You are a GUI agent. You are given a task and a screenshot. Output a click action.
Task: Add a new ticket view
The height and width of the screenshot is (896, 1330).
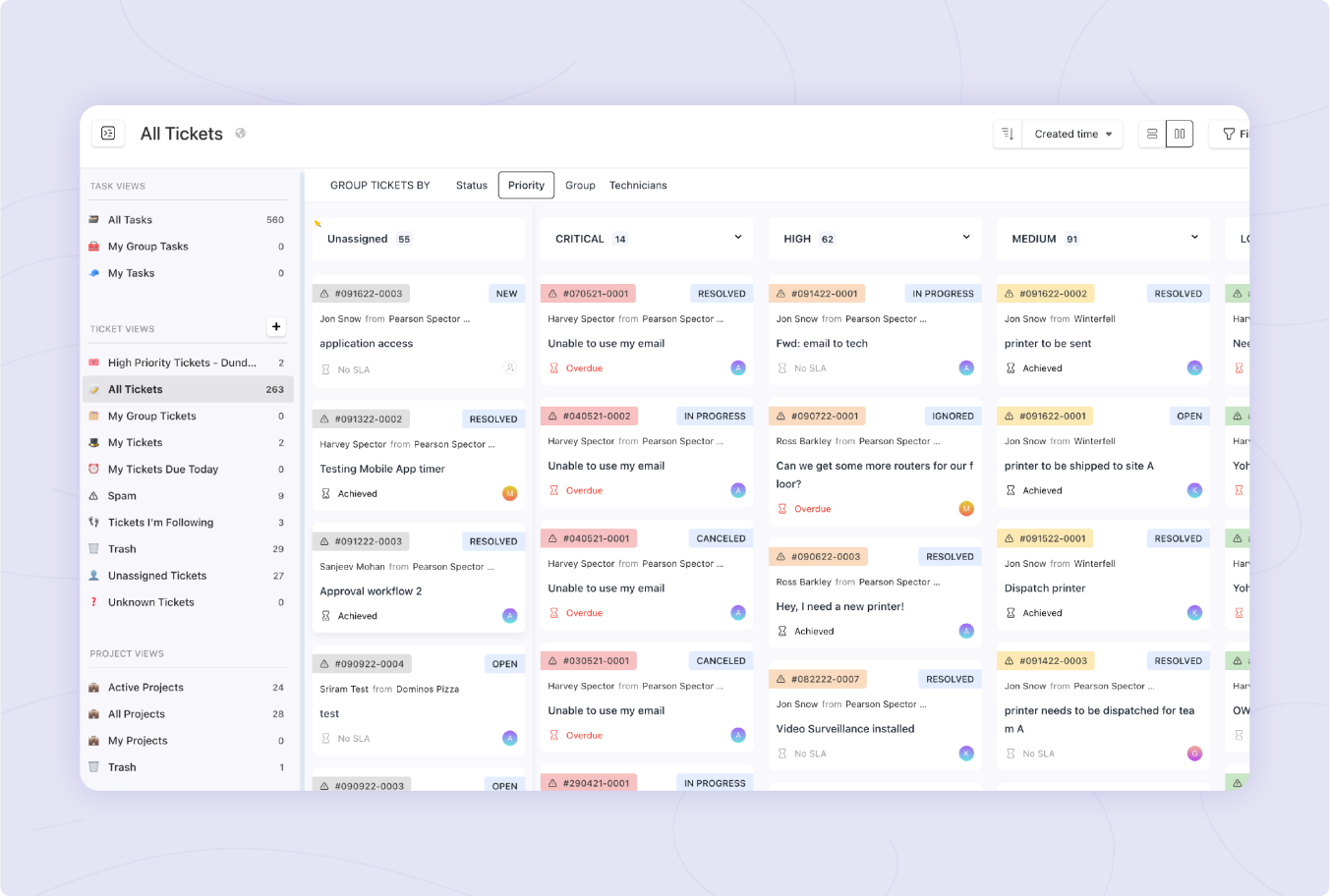[x=276, y=327]
